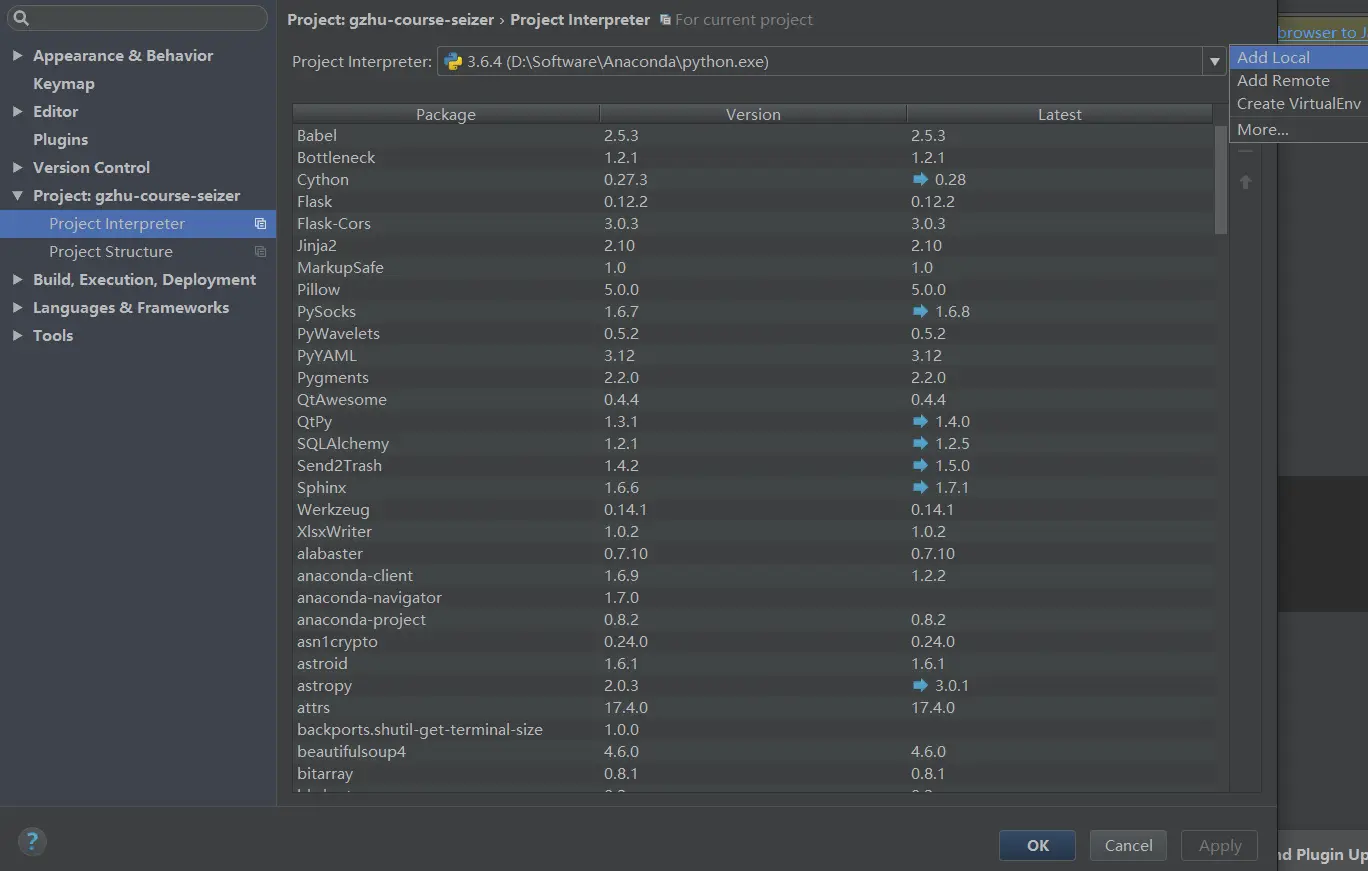
Task: Select the beautifulsoup4 package row
Action: pyautogui.click(x=754, y=752)
